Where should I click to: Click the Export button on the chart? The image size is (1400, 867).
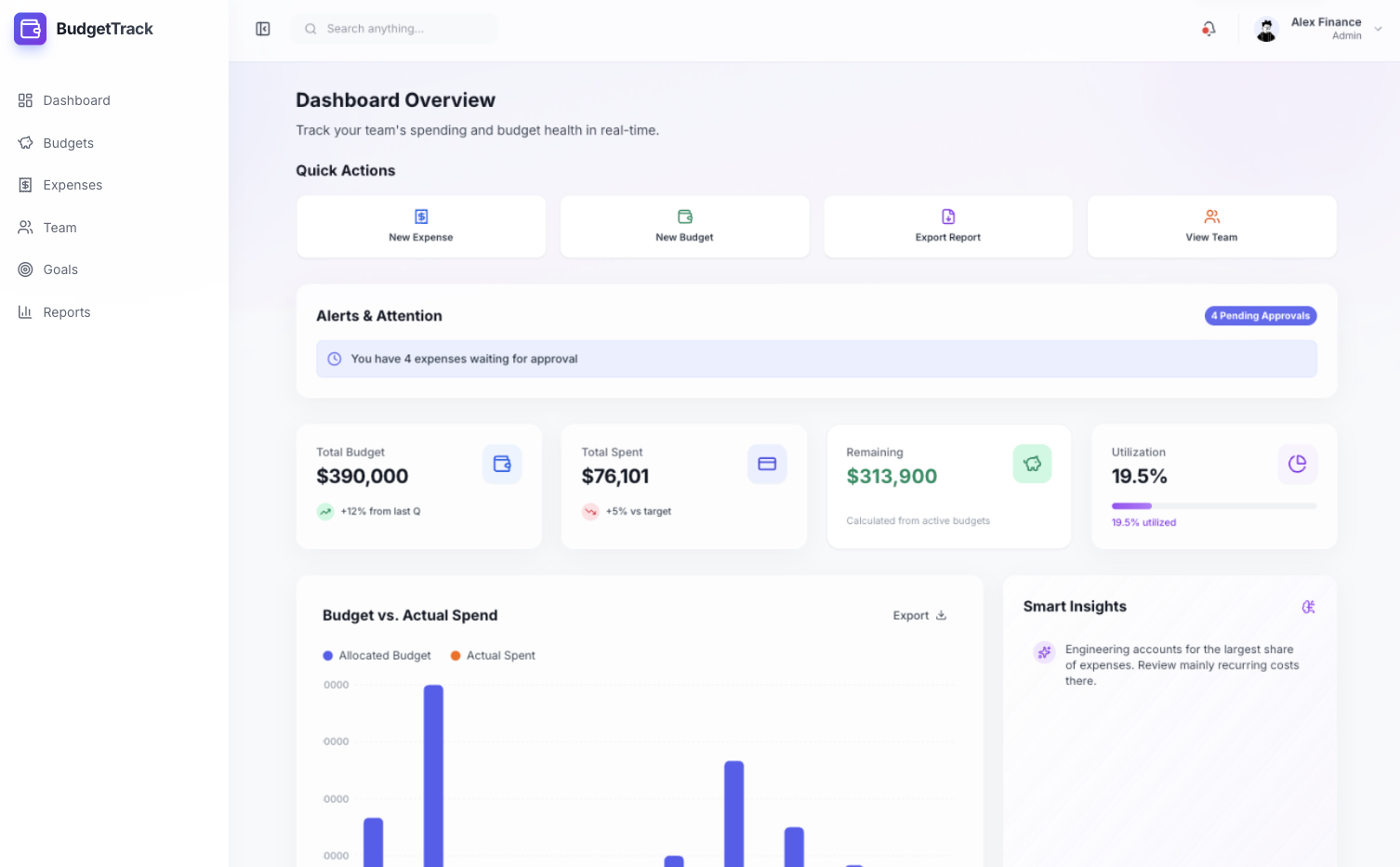tap(919, 615)
